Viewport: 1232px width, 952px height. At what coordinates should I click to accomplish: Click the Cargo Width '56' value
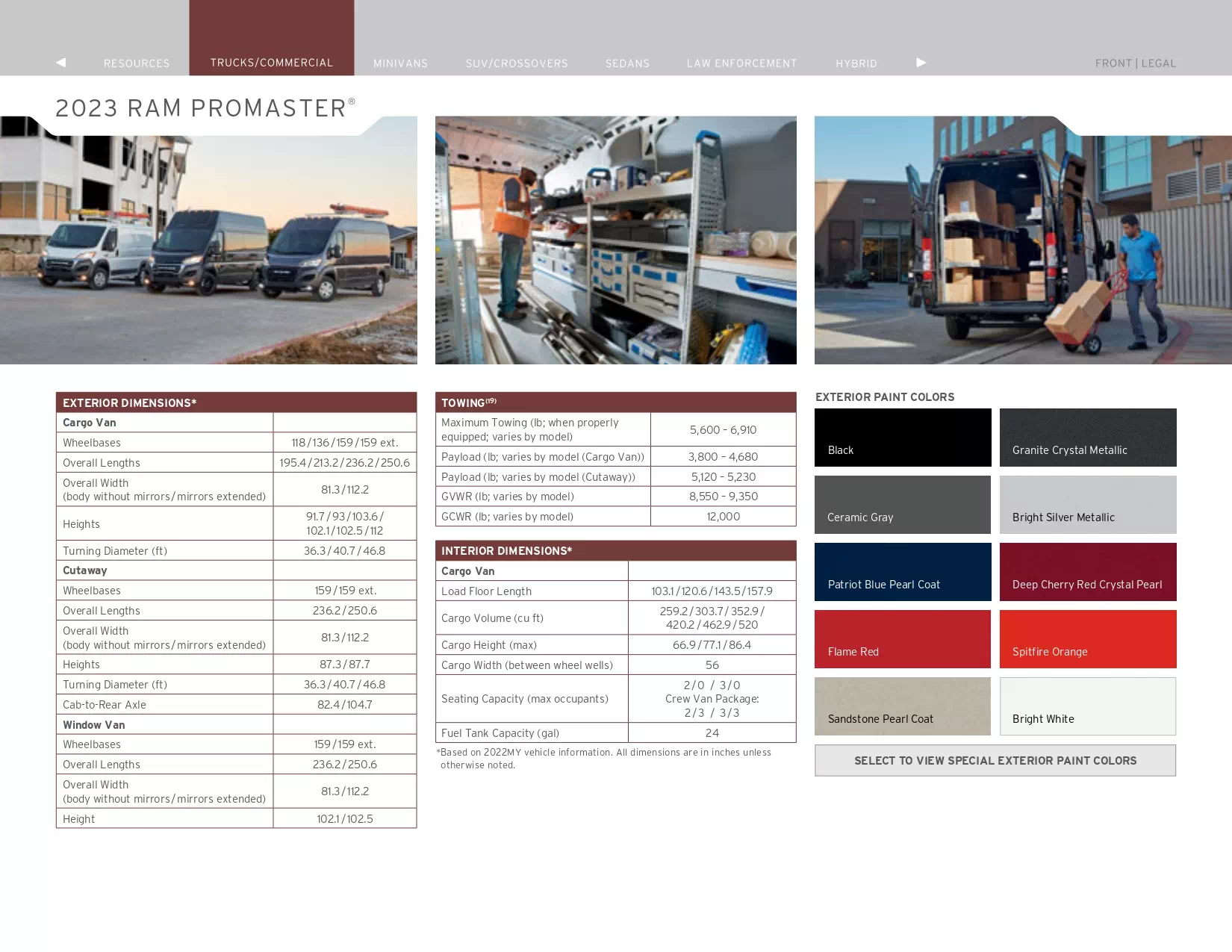[x=712, y=665]
